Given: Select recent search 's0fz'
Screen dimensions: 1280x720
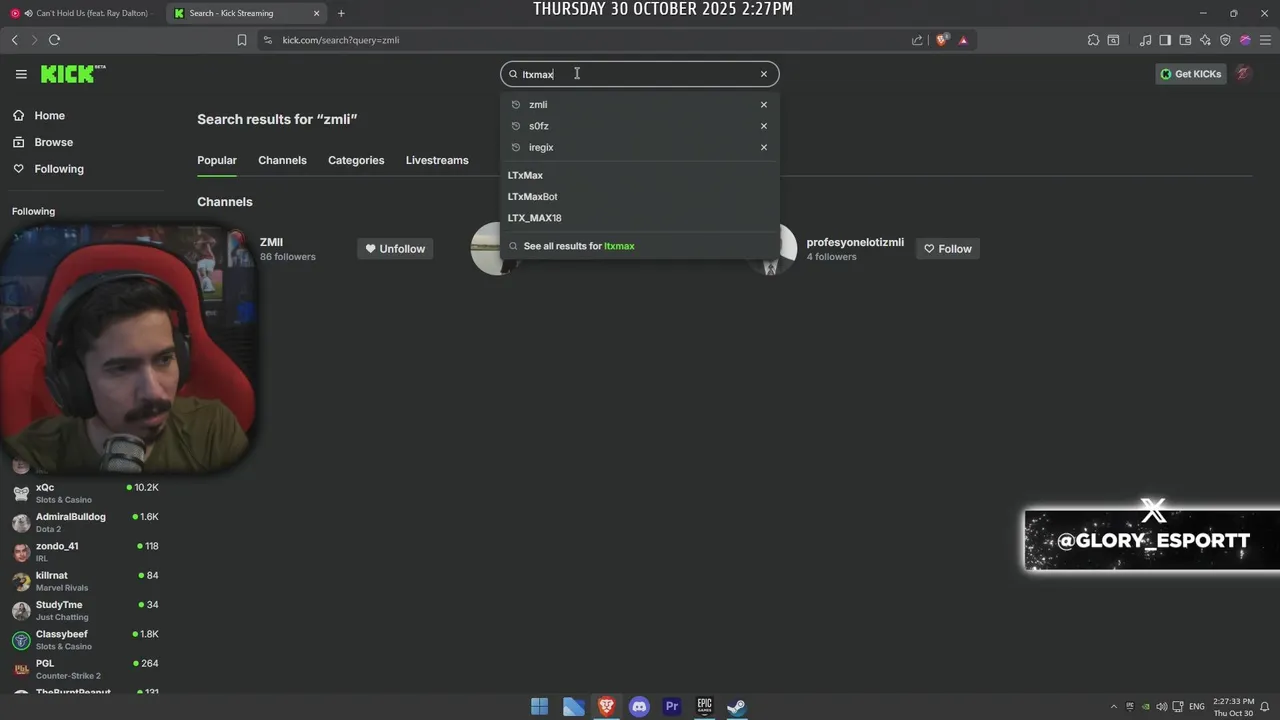Looking at the screenshot, I should pyautogui.click(x=539, y=126).
